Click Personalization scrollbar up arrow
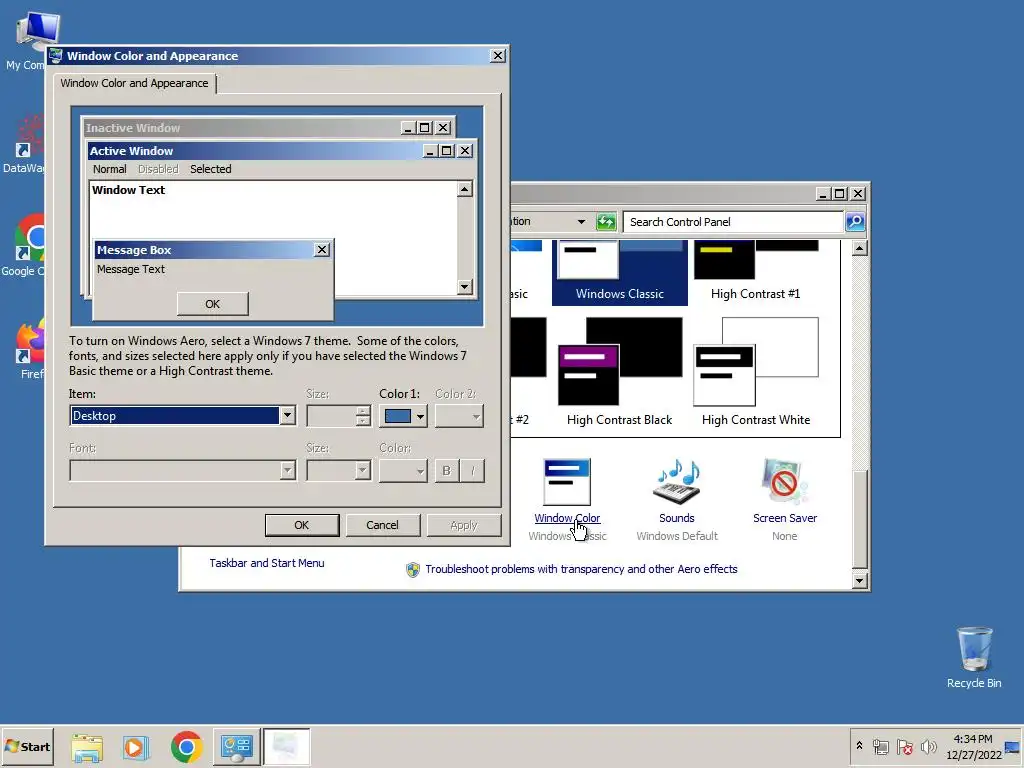This screenshot has height=768, width=1024. [x=860, y=248]
